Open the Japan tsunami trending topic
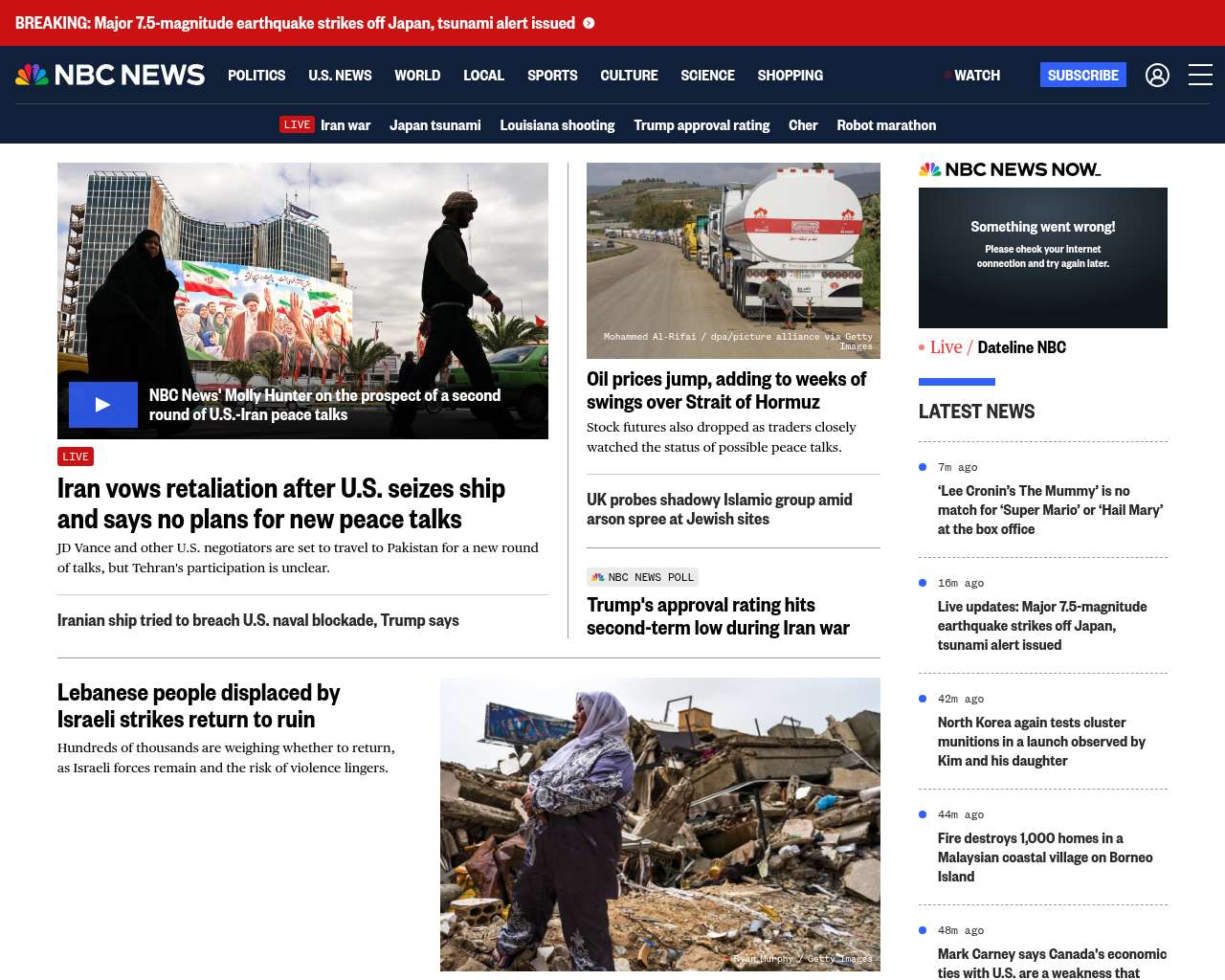The height and width of the screenshot is (980, 1225). (434, 125)
